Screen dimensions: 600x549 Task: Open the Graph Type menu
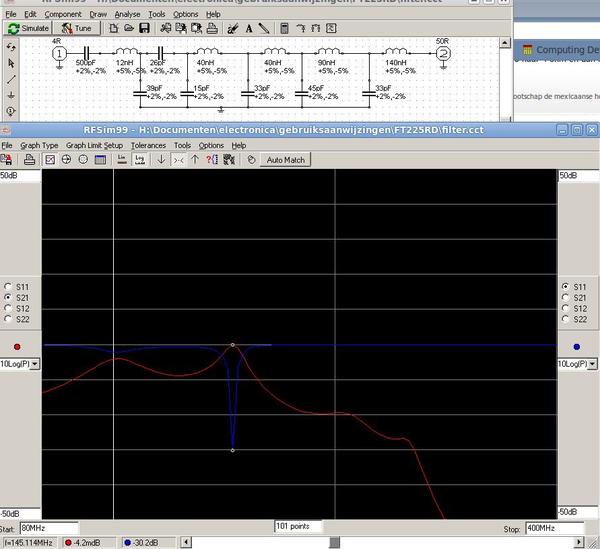40,145
